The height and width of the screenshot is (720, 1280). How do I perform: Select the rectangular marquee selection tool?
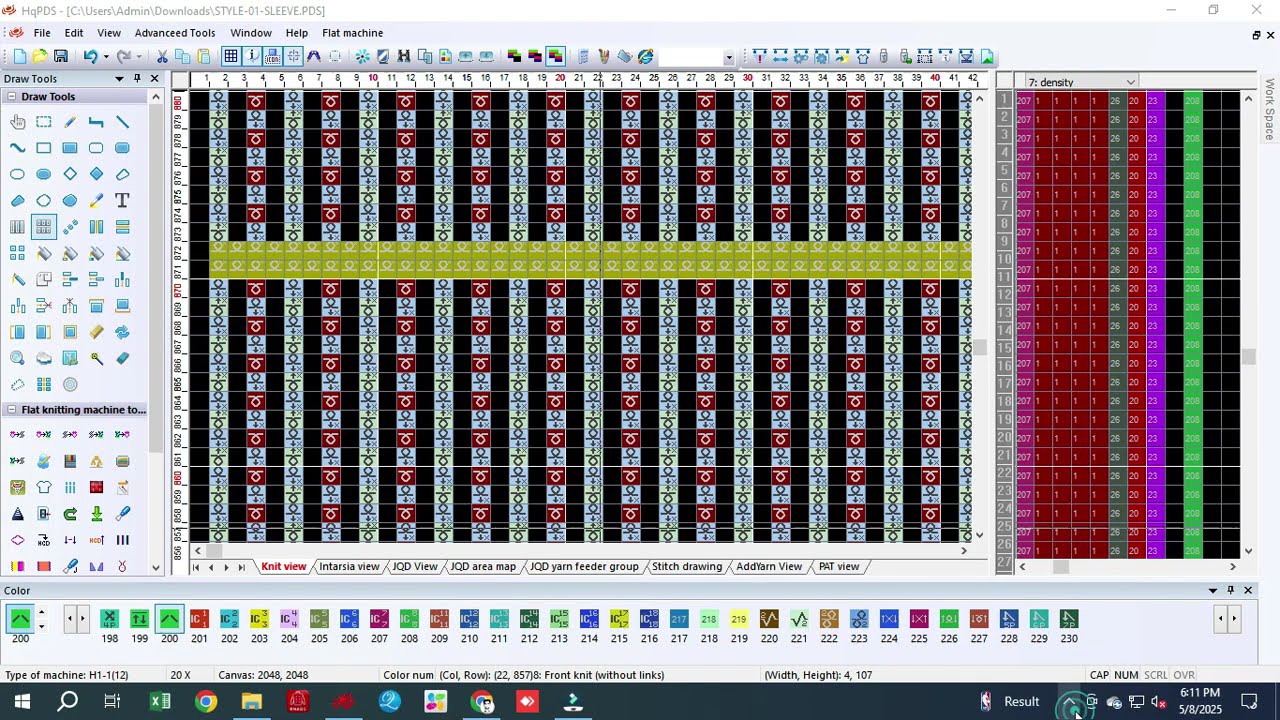44,122
